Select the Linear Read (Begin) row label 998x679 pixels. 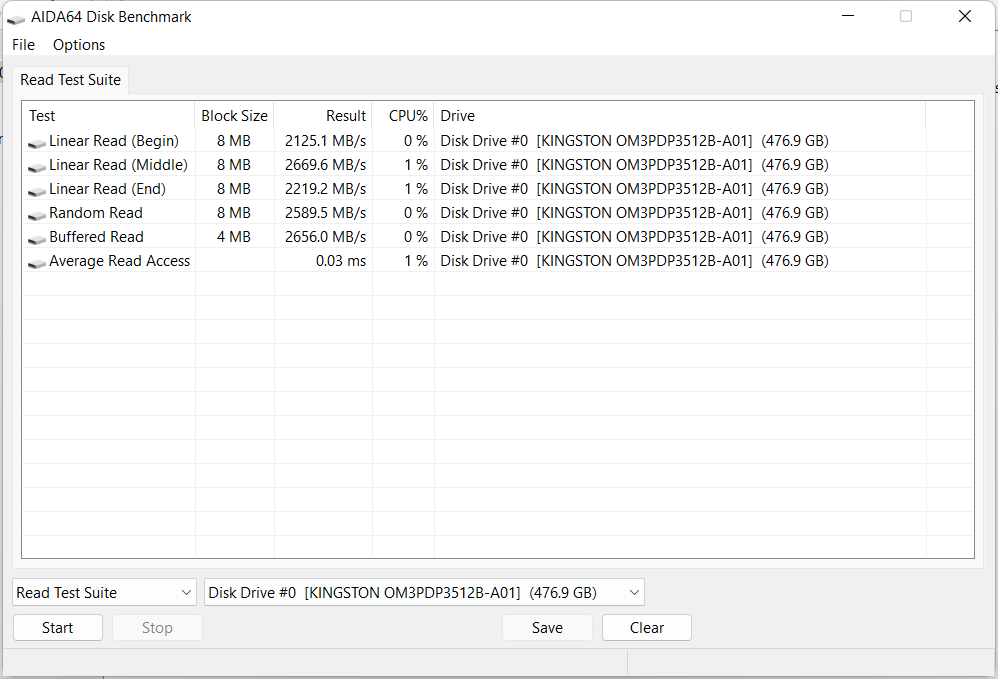114,141
